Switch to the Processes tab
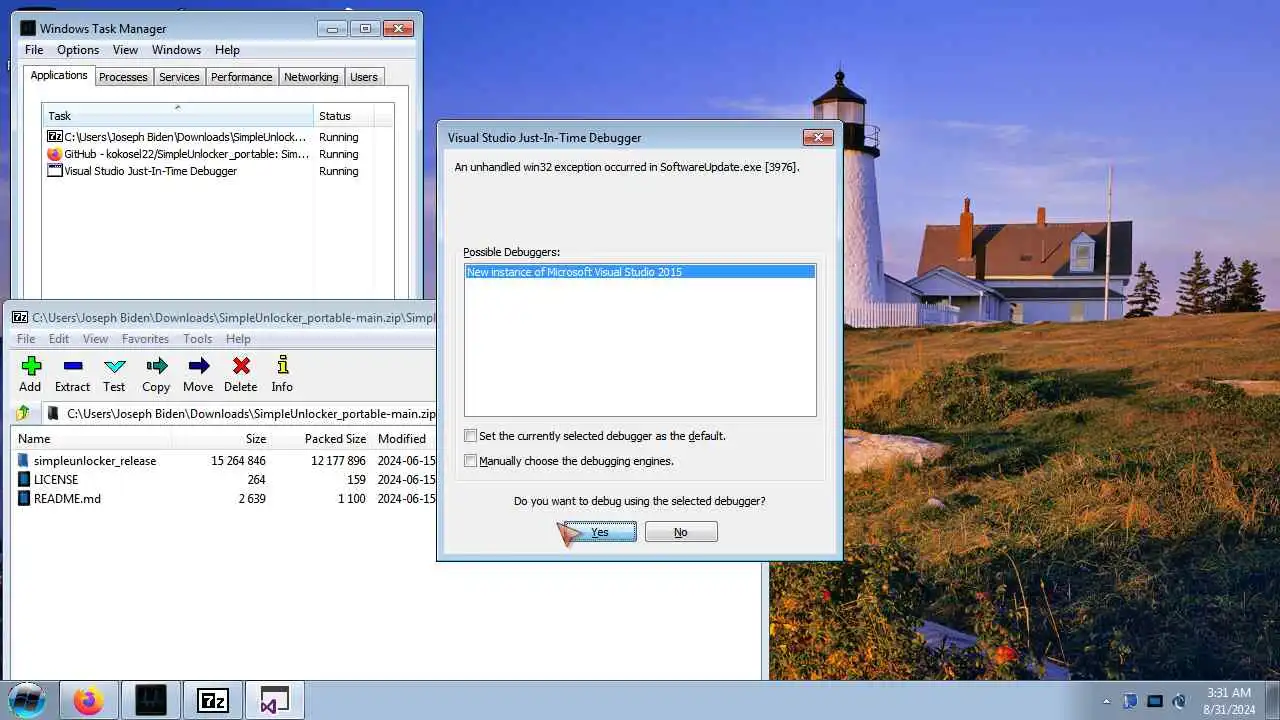Image resolution: width=1280 pixels, height=720 pixels. click(x=123, y=77)
